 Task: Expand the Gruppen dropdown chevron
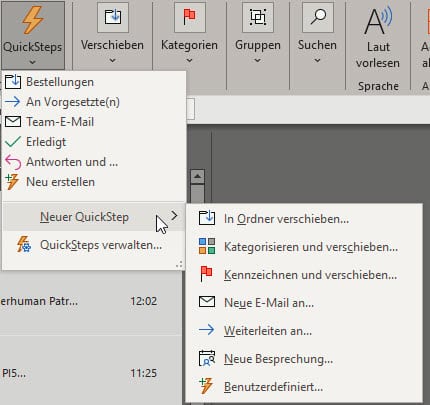[258, 60]
